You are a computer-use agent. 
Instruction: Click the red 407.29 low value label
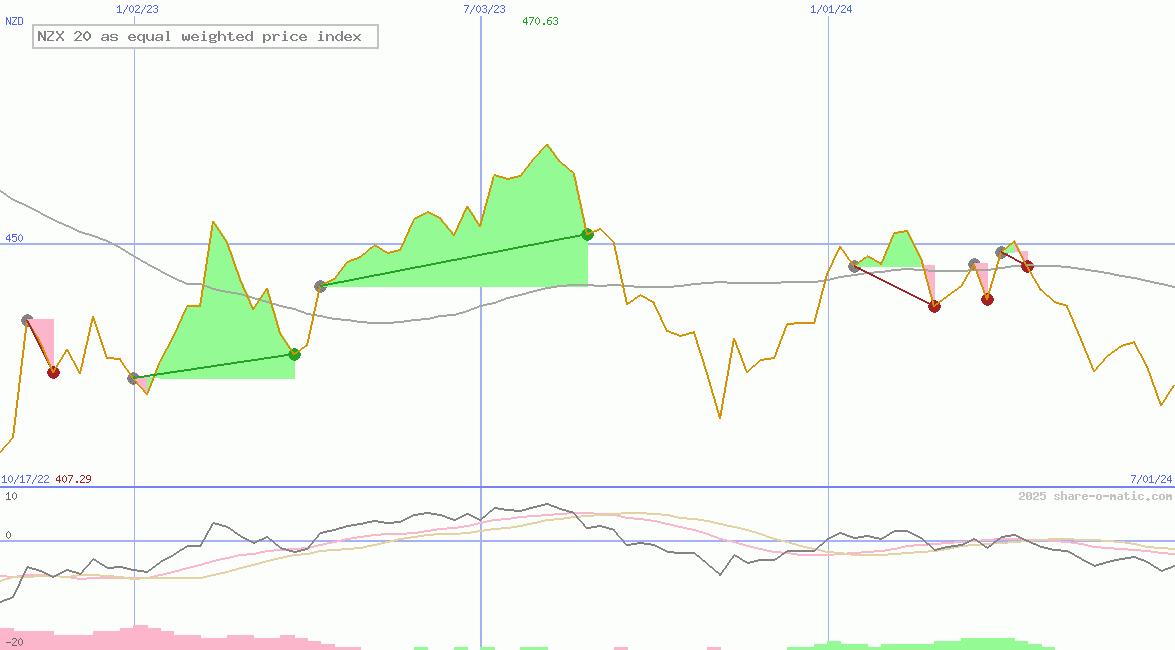[x=73, y=479]
